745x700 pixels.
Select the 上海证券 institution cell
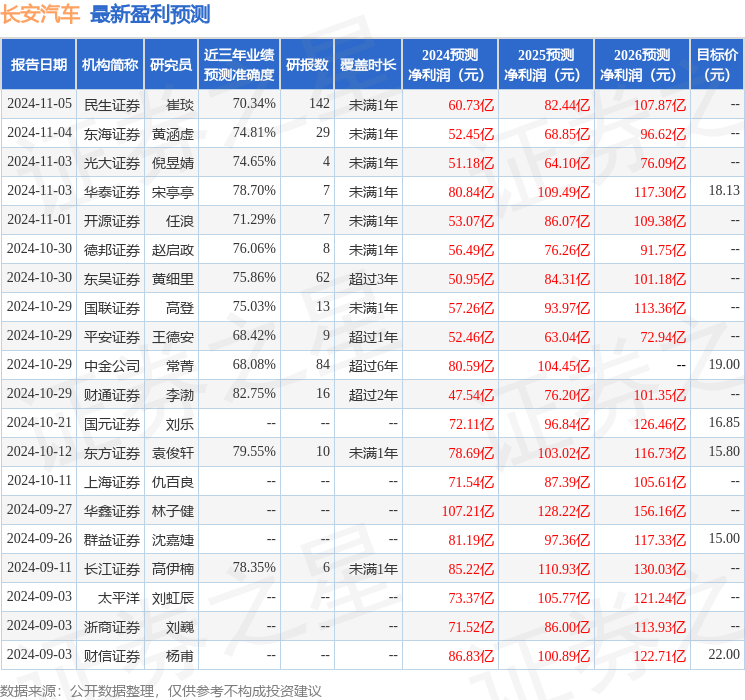tap(112, 482)
